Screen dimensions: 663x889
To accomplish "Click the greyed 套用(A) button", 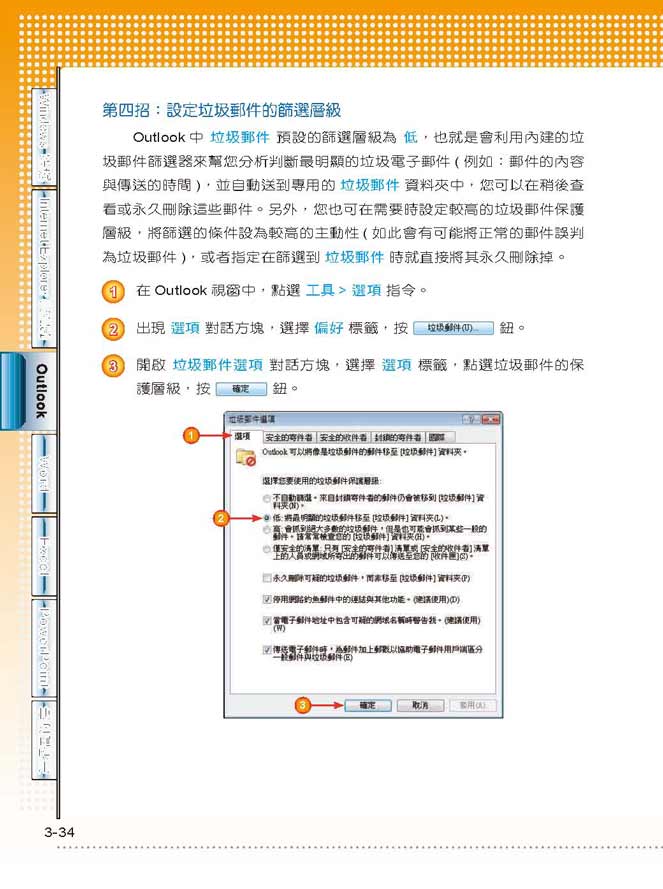I will pos(473,705).
